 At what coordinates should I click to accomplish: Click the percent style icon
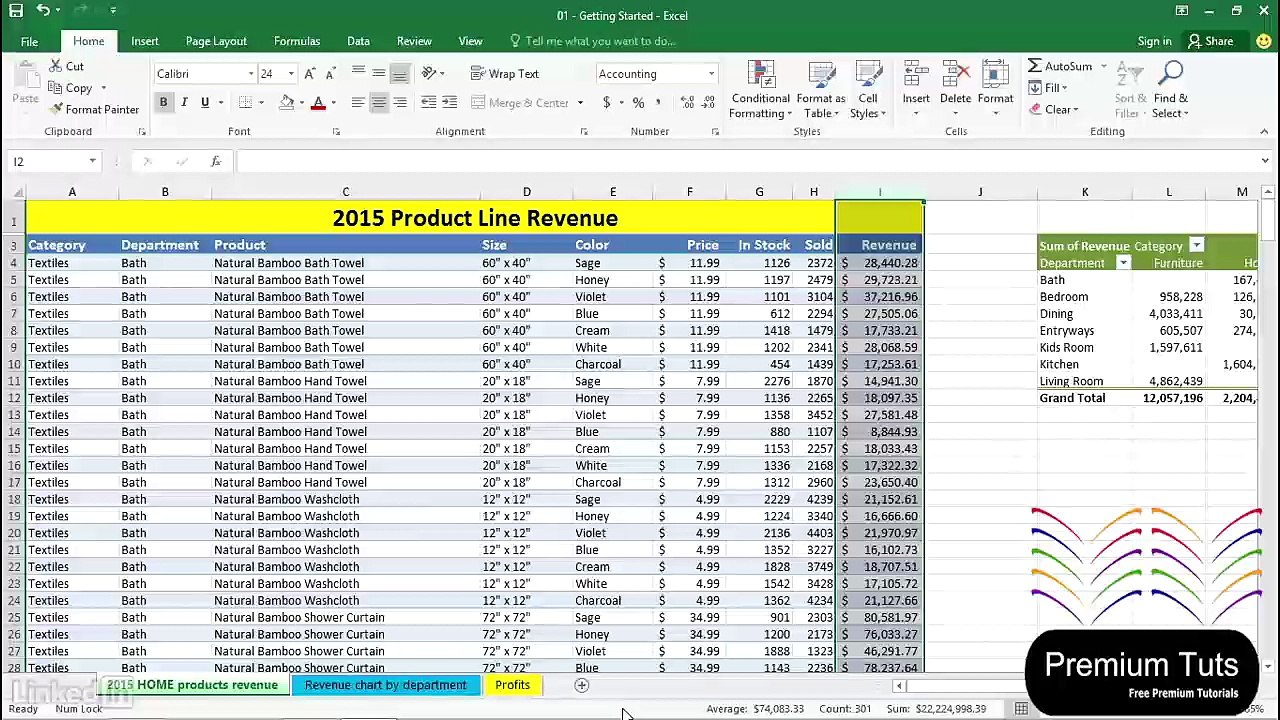tap(638, 102)
